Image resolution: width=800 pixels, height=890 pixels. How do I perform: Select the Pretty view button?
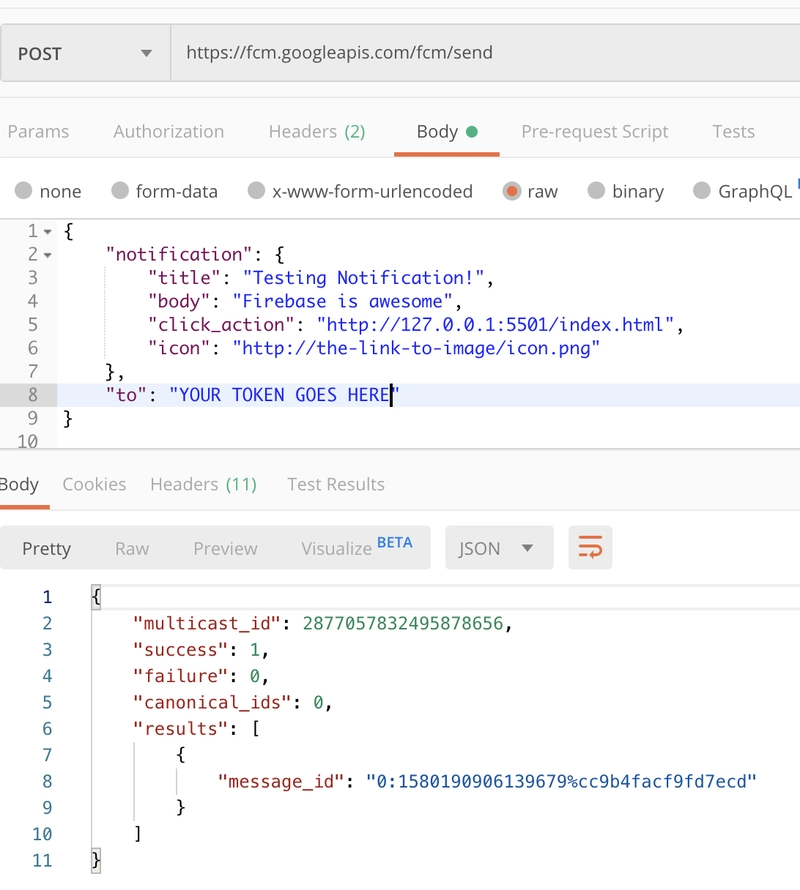(47, 548)
